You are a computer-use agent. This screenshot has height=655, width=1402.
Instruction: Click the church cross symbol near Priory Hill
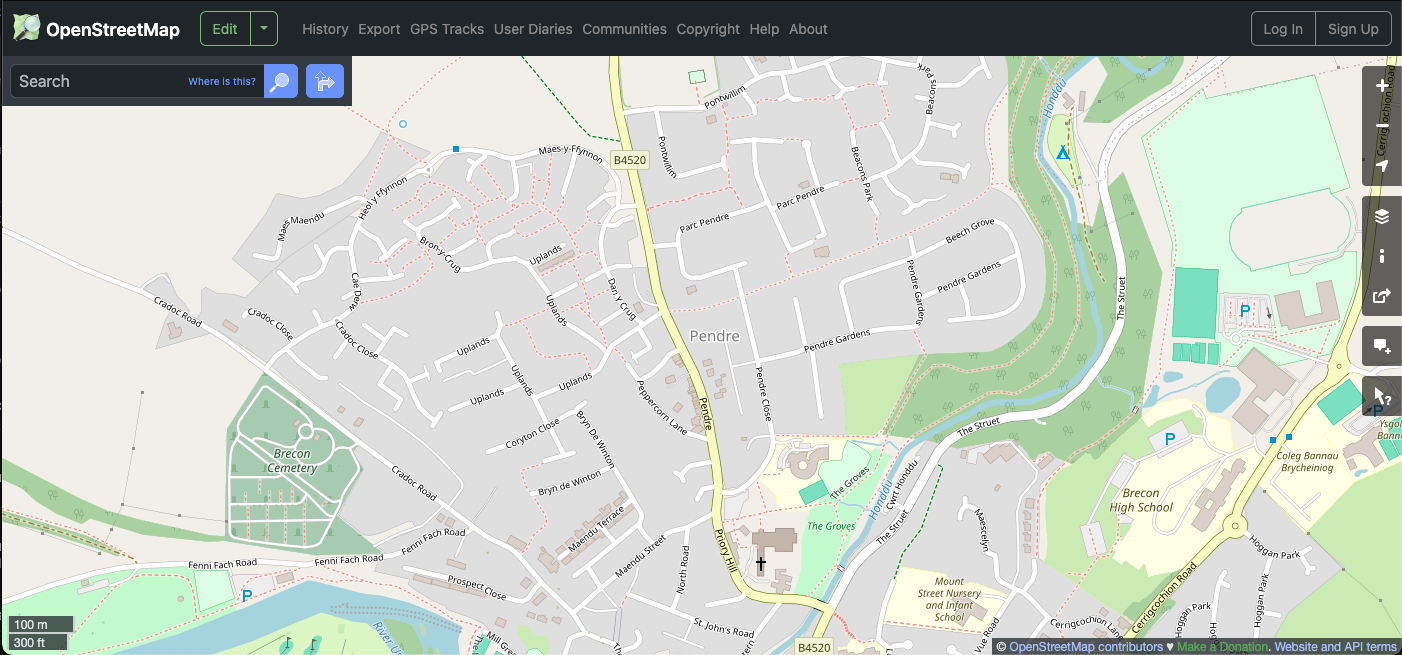point(761,564)
